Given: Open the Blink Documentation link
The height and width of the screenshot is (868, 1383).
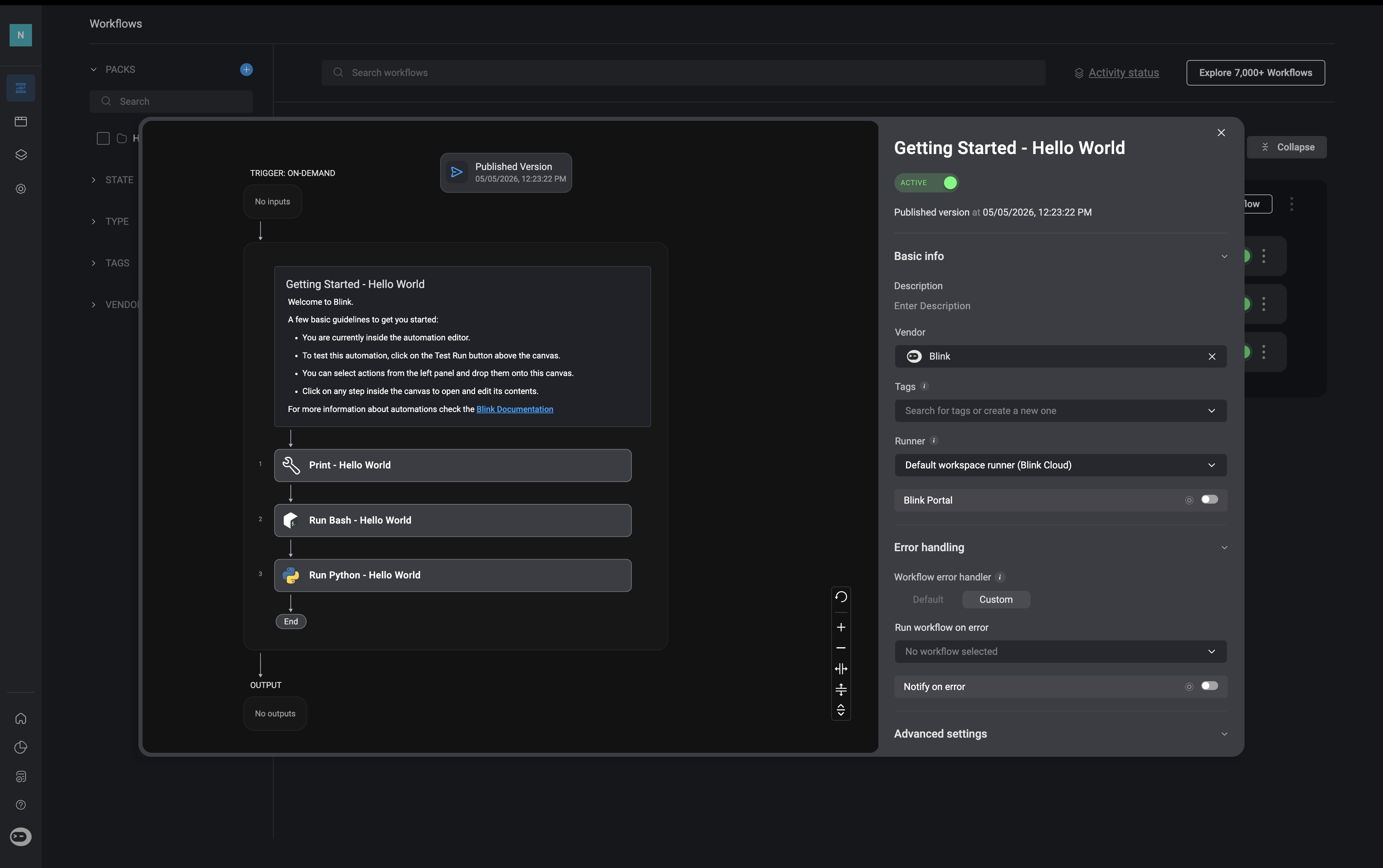Looking at the screenshot, I should pos(515,409).
